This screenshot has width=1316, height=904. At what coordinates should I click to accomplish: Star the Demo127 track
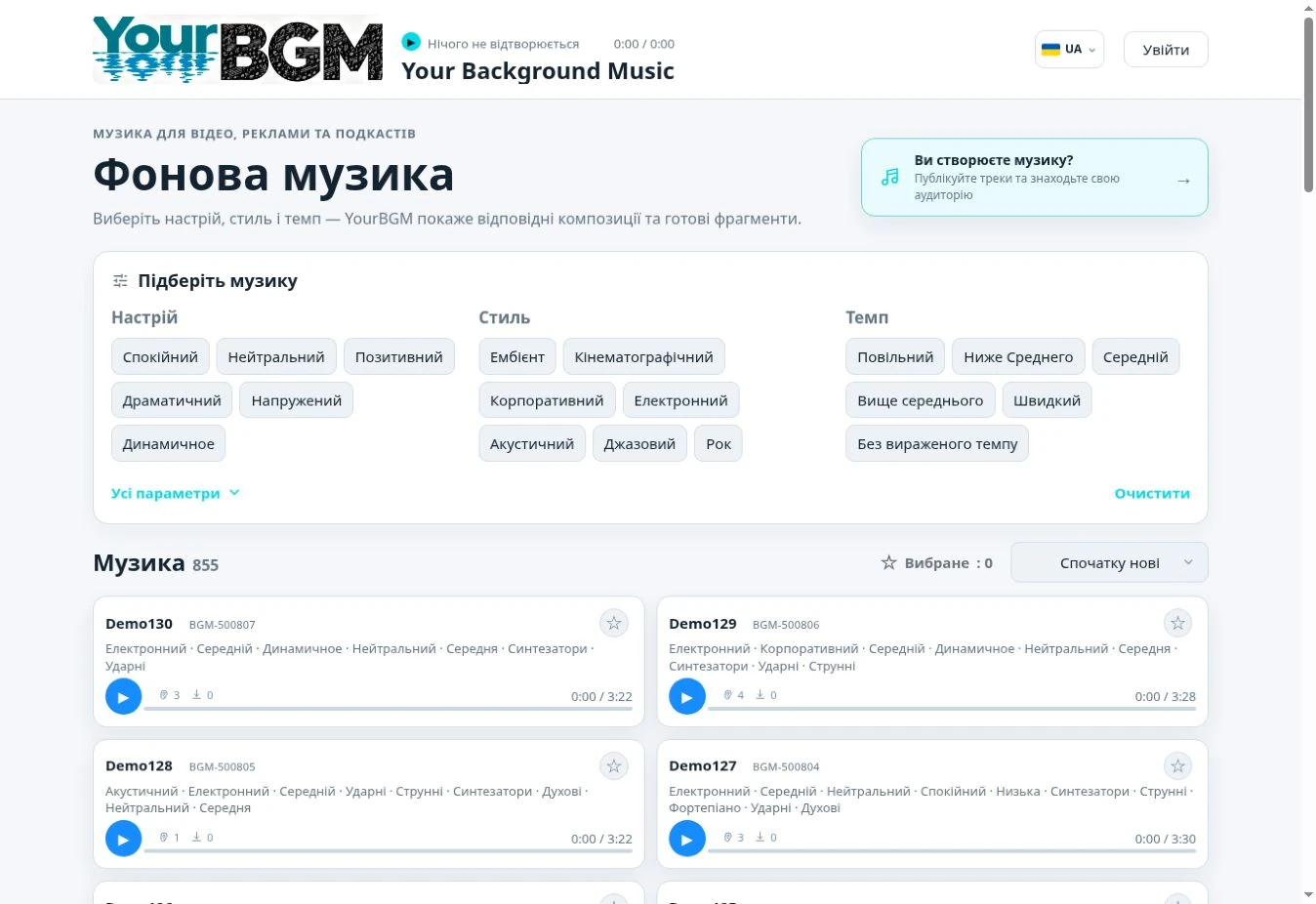click(x=1177, y=765)
